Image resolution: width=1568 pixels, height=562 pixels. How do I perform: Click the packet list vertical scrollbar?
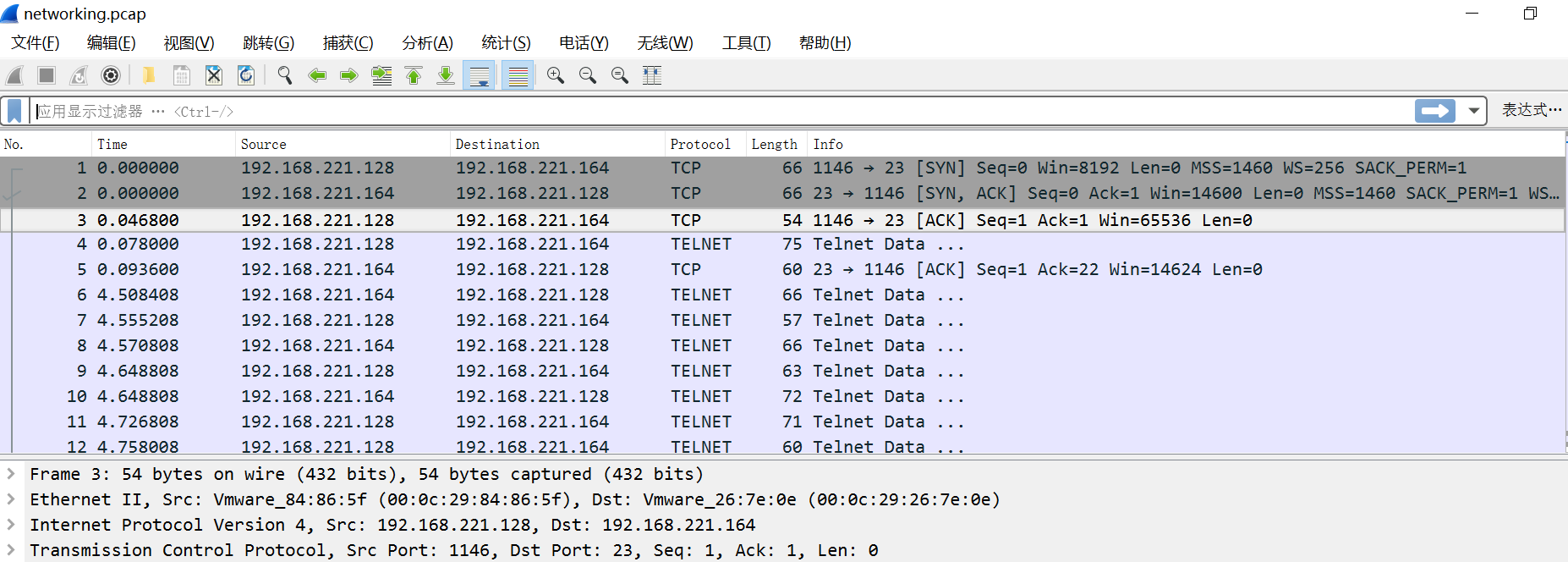pyautogui.click(x=1565, y=292)
